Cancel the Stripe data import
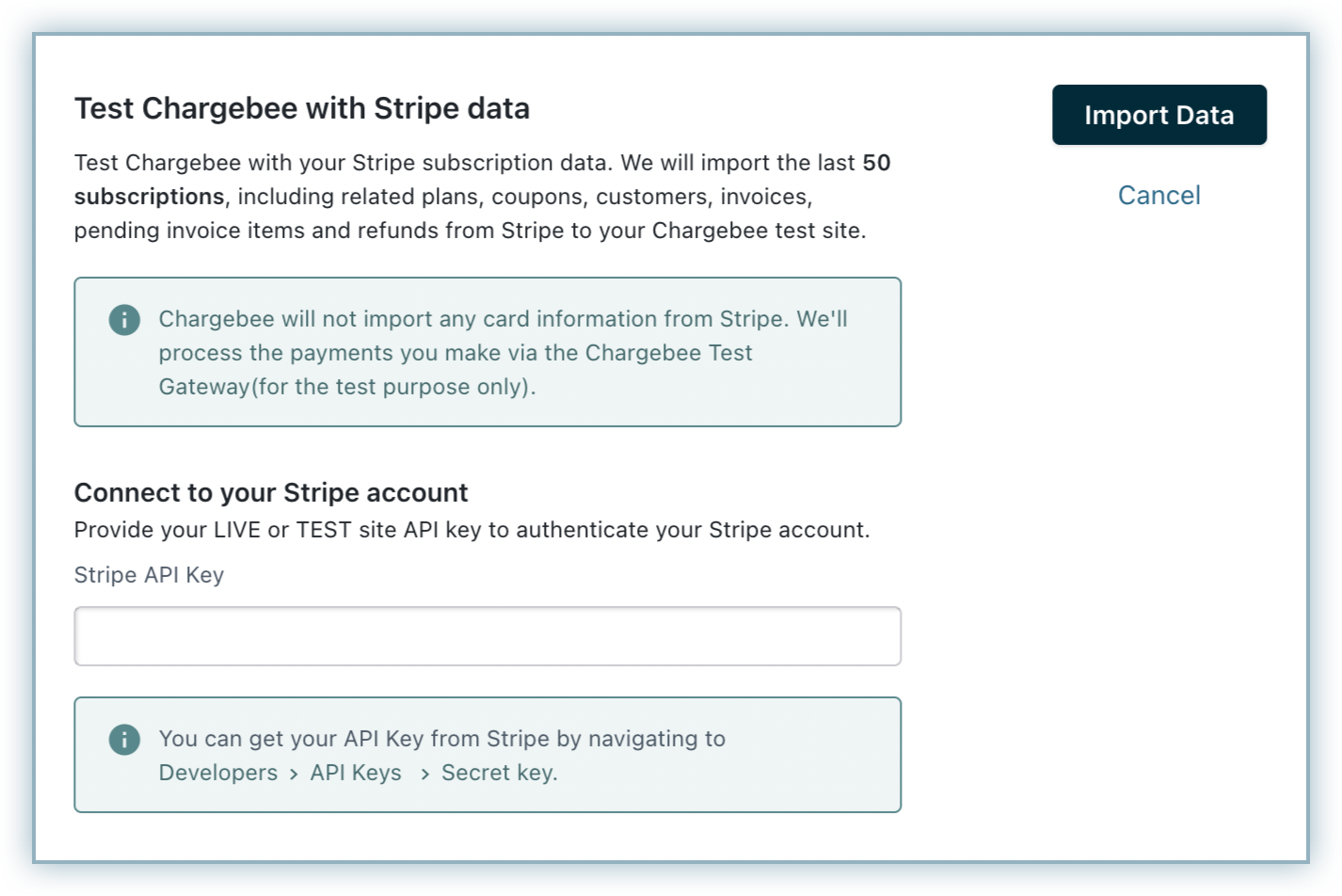 click(x=1158, y=195)
